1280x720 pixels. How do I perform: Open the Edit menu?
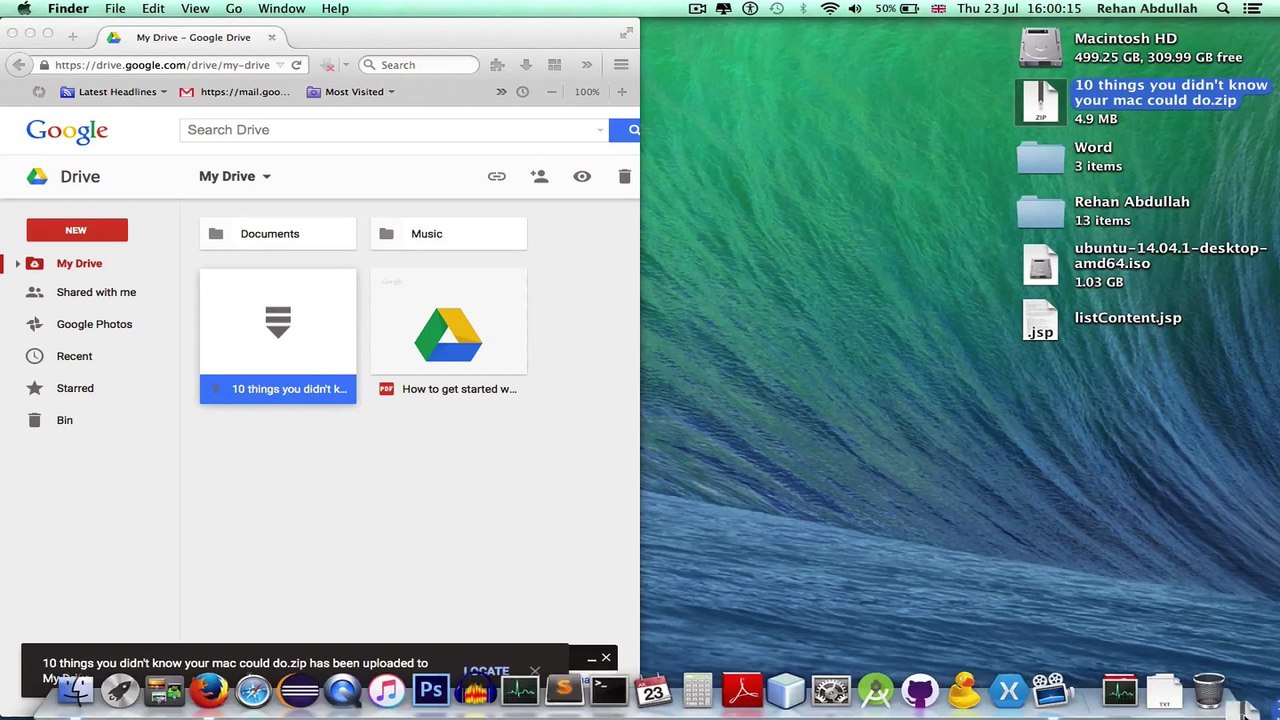coord(153,8)
